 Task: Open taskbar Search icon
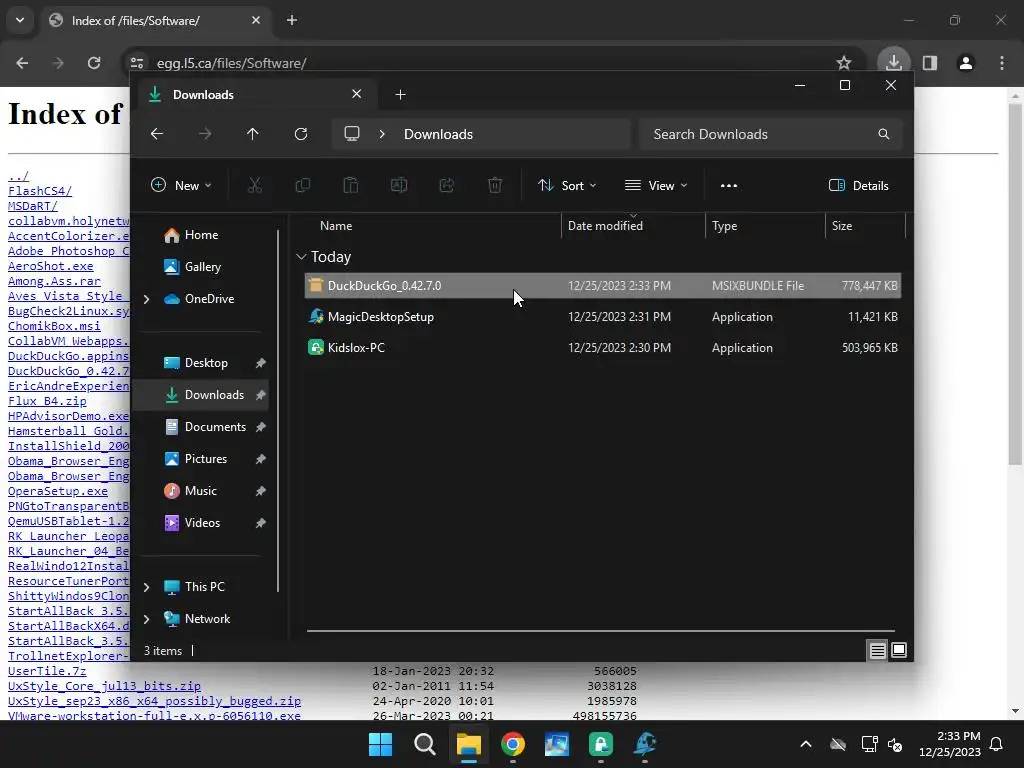coord(424,744)
